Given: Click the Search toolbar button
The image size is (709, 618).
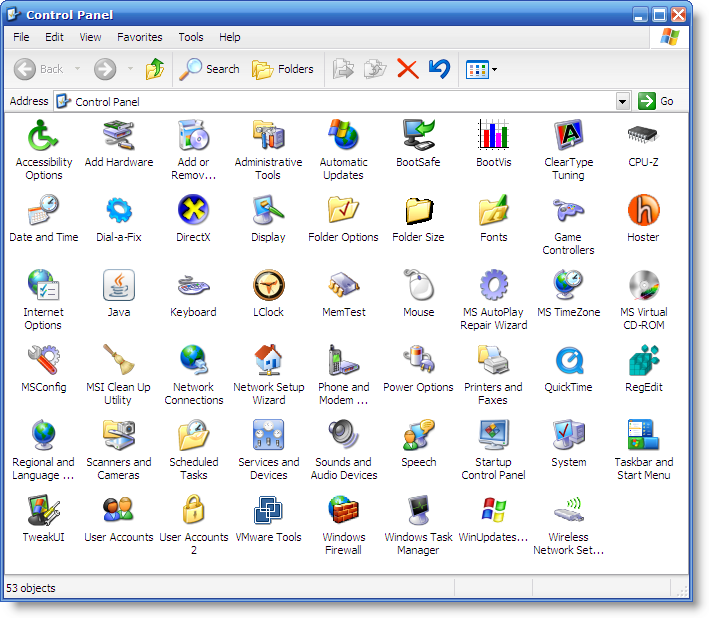Looking at the screenshot, I should [210, 69].
